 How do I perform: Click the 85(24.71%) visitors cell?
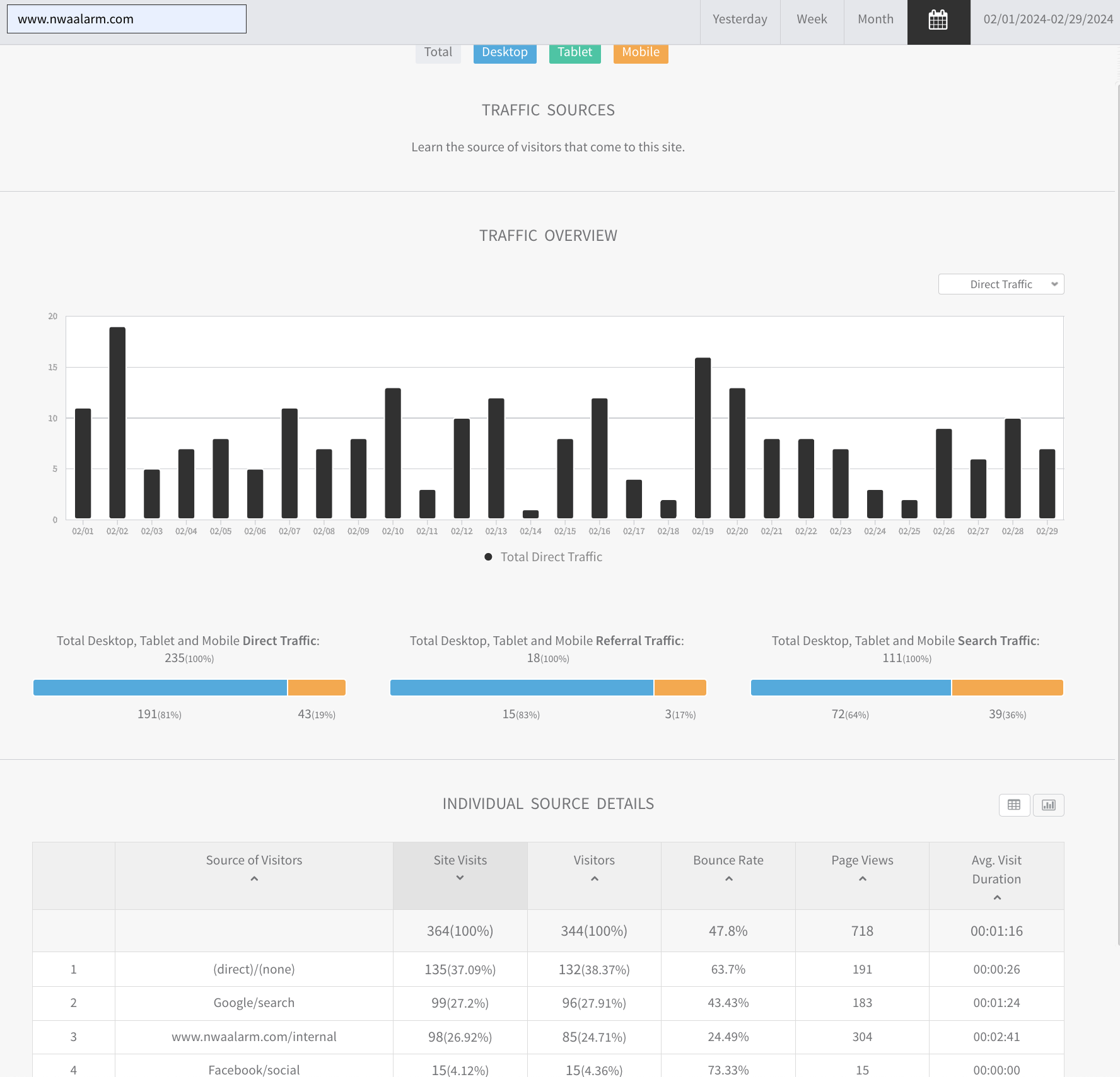pos(594,1037)
